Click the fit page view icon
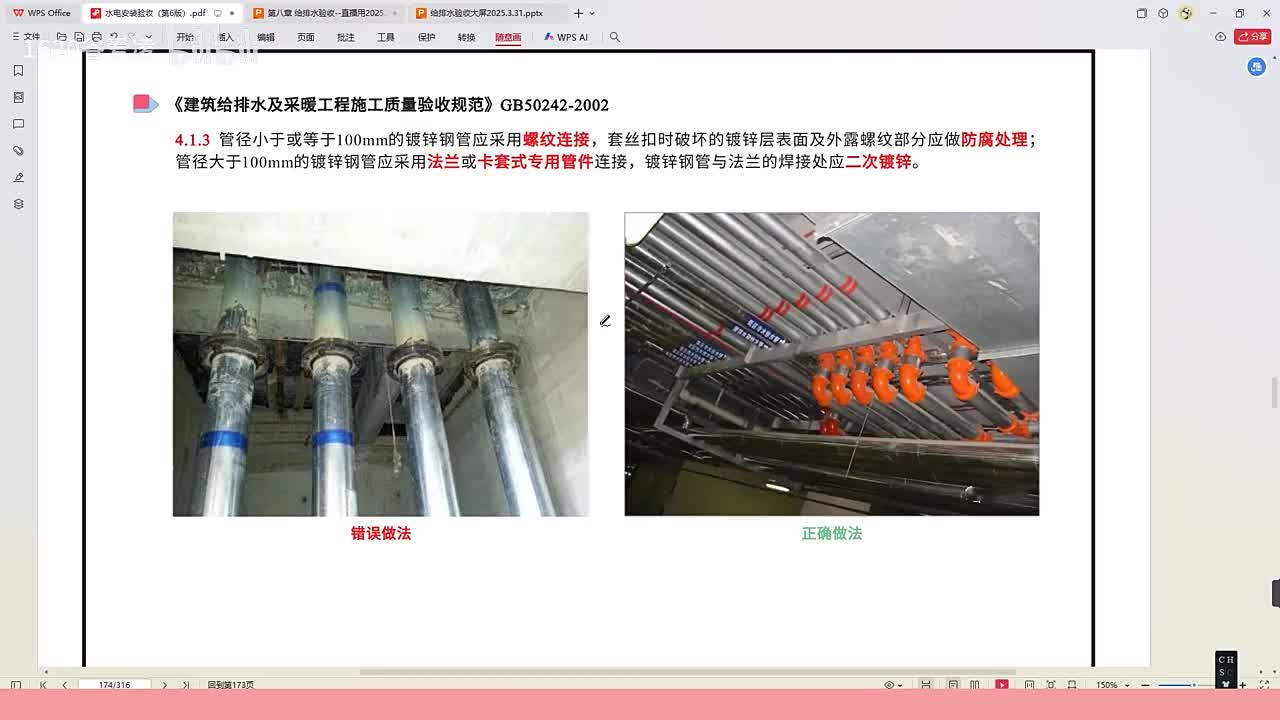 coord(1051,685)
